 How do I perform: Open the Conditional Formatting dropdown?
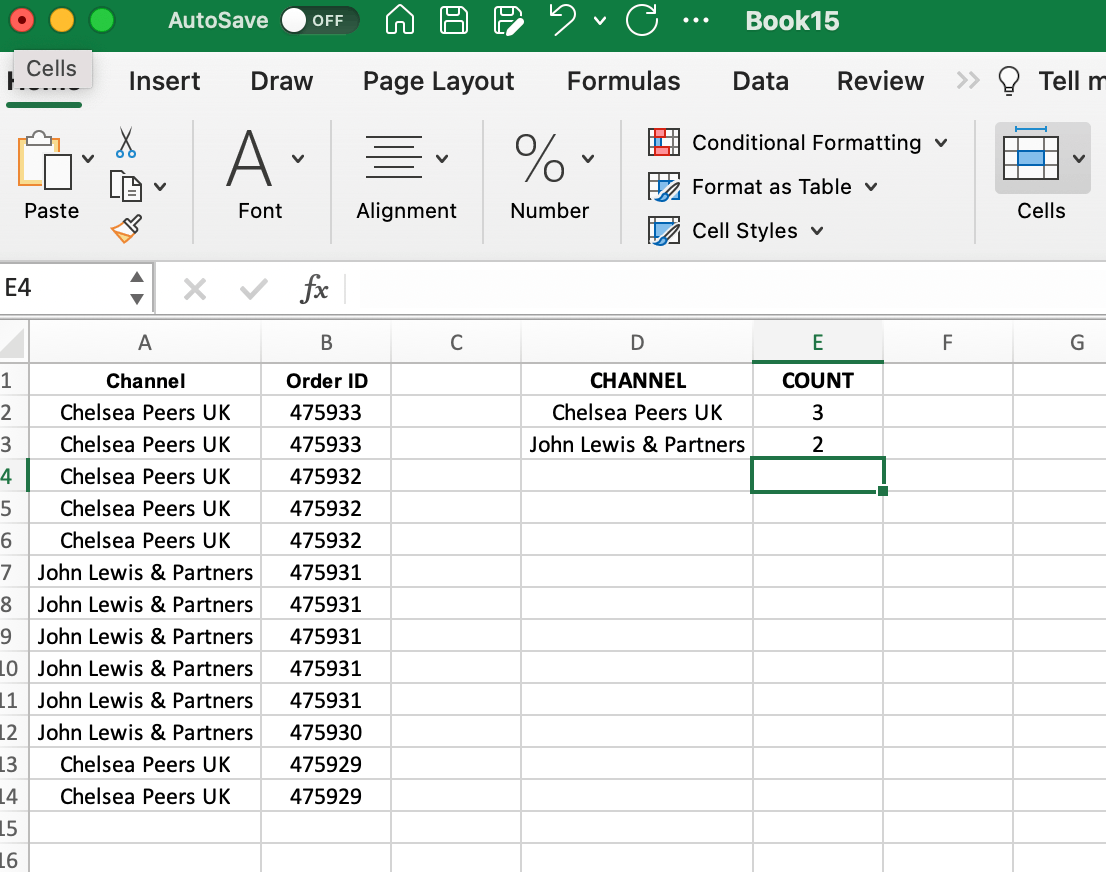click(x=941, y=143)
